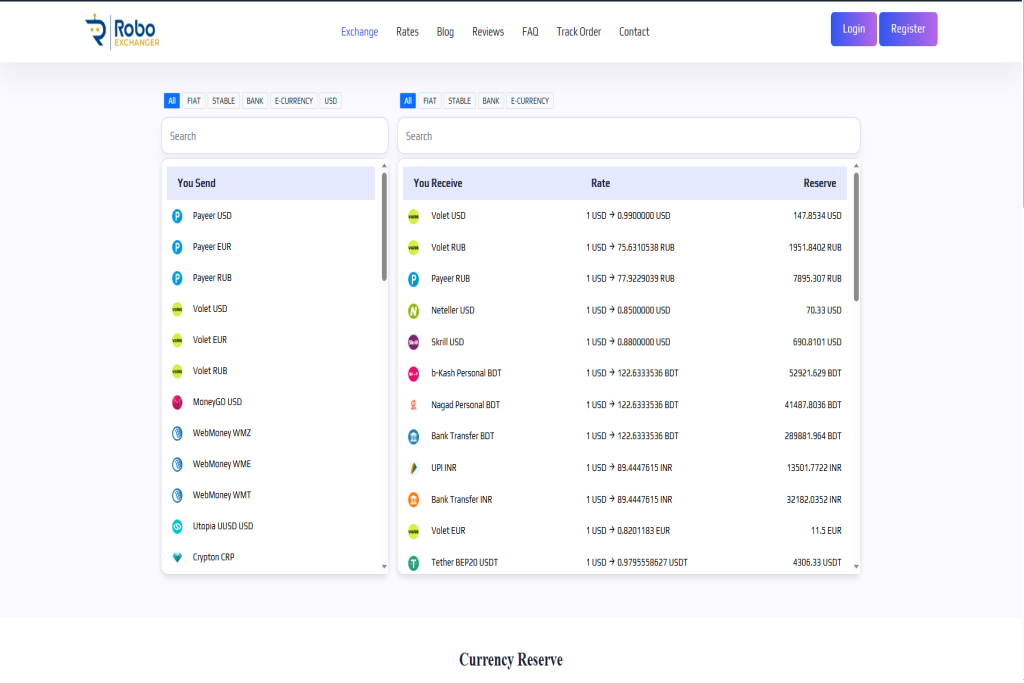This screenshot has height=683, width=1024.
Task: Click the Neteller USD icon
Action: [x=413, y=311]
